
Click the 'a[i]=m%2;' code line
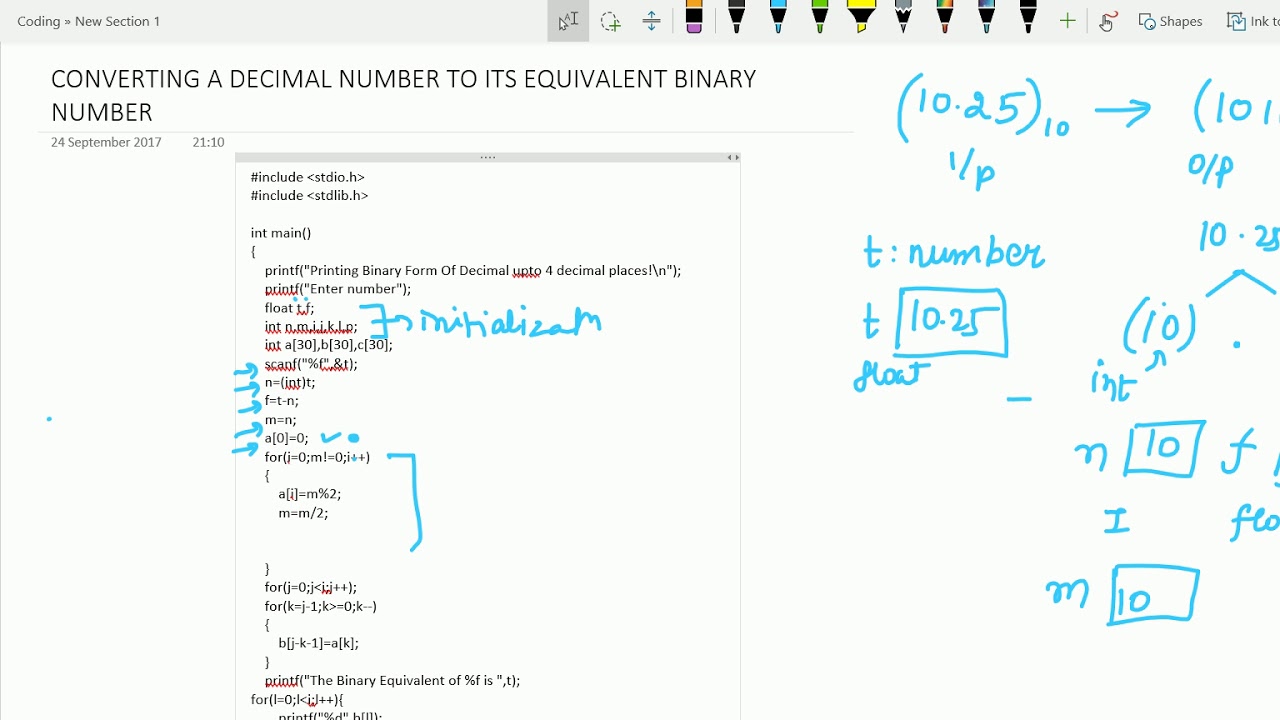(310, 494)
